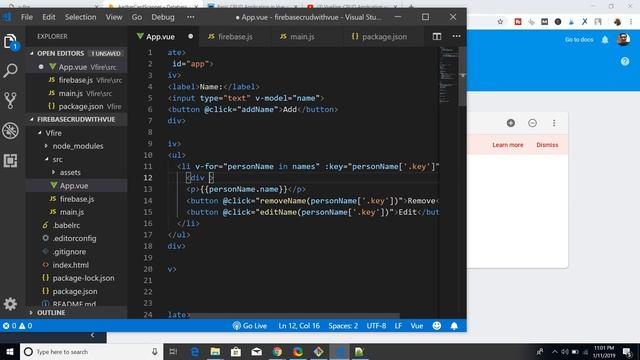Open Chrome three-dot menu
This screenshot has width=640, height=360.
pos(631,22)
